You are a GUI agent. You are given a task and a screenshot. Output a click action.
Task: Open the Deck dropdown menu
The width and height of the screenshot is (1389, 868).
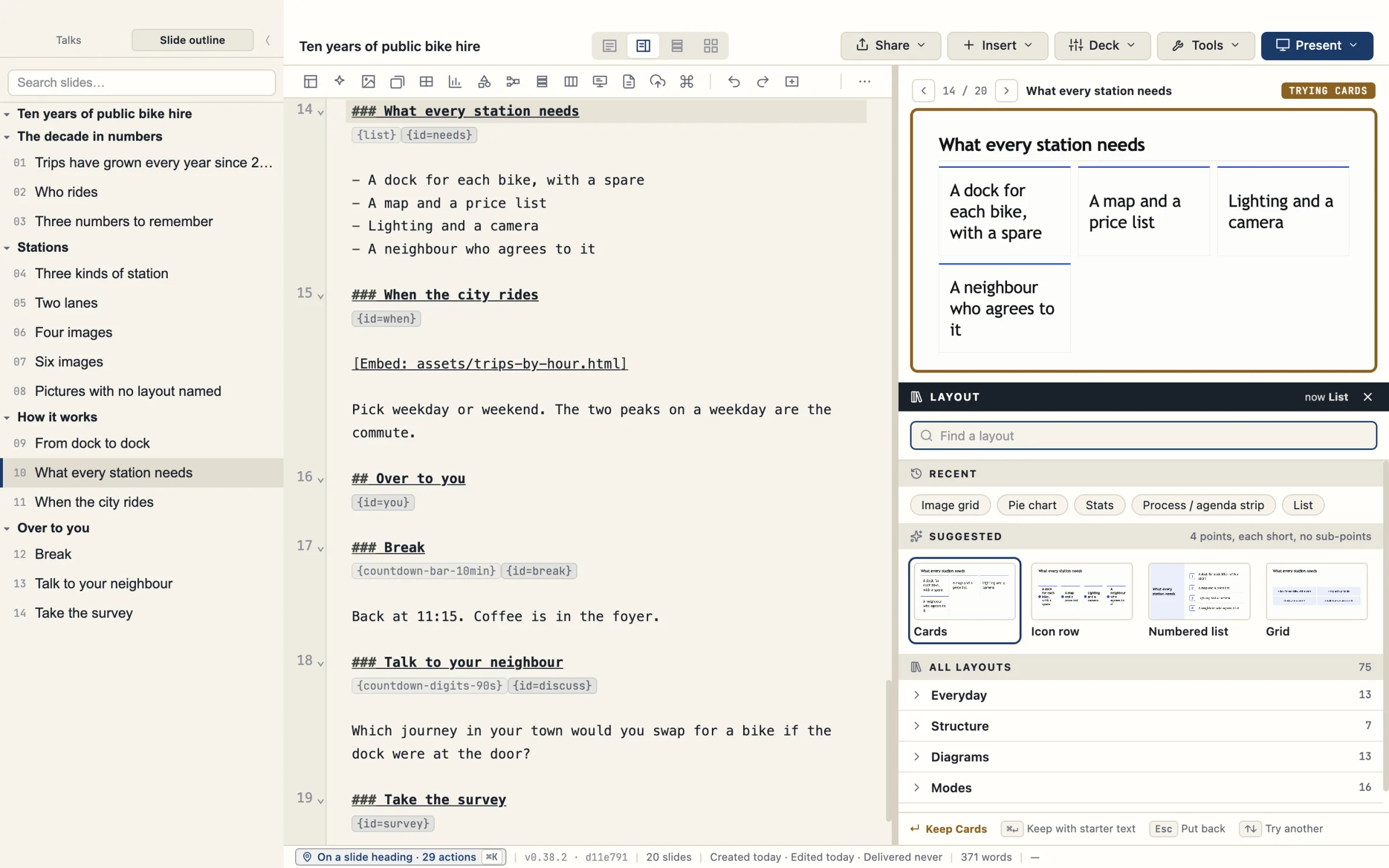coord(1102,46)
